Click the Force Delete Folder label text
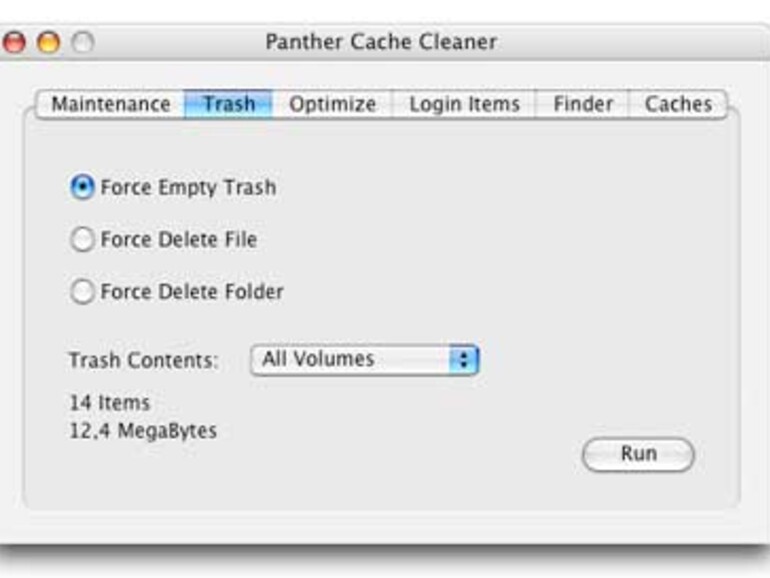 (x=192, y=292)
